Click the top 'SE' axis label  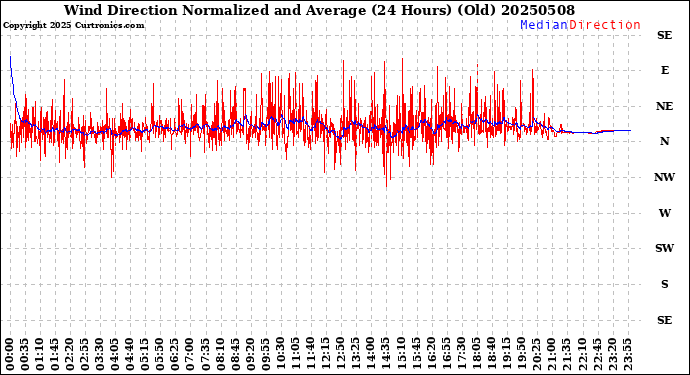[x=664, y=35]
